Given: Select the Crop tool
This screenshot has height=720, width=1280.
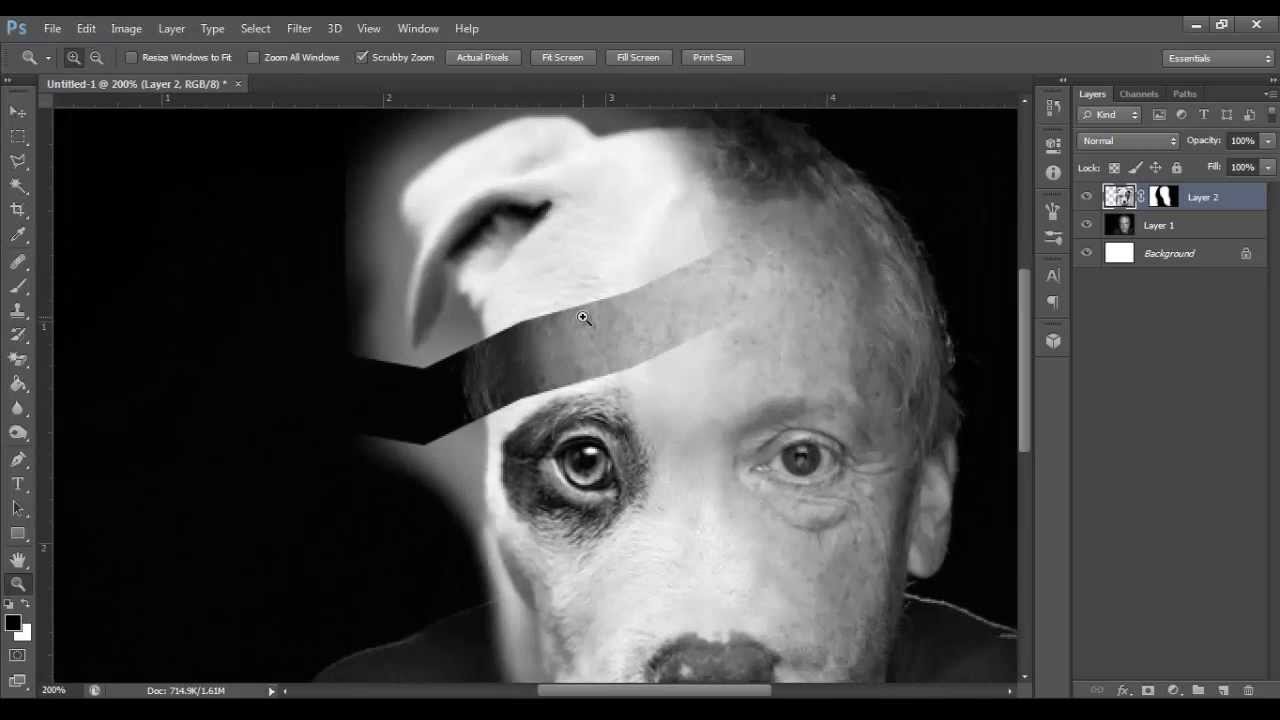Looking at the screenshot, I should (x=18, y=210).
